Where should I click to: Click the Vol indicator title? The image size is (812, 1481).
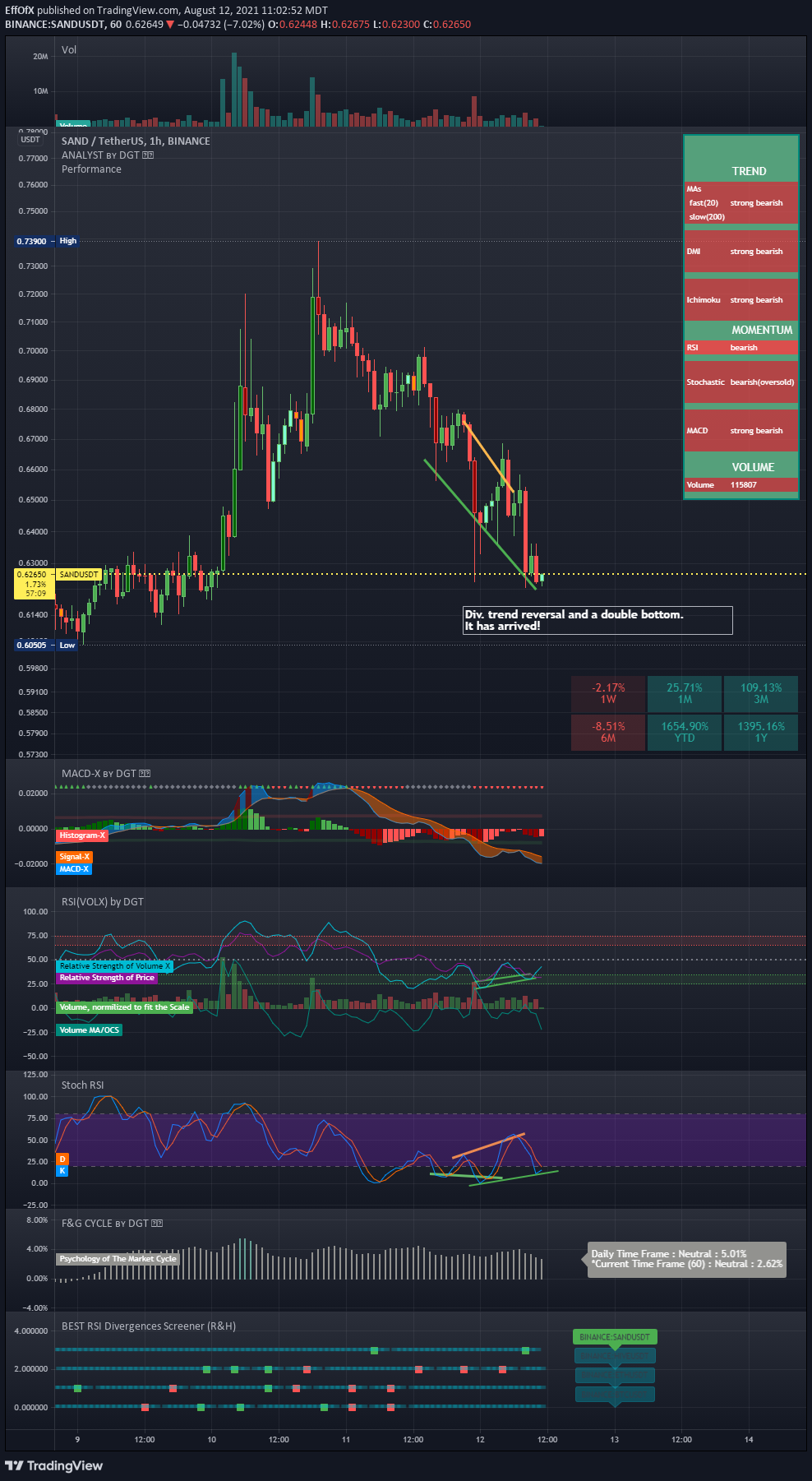[69, 49]
